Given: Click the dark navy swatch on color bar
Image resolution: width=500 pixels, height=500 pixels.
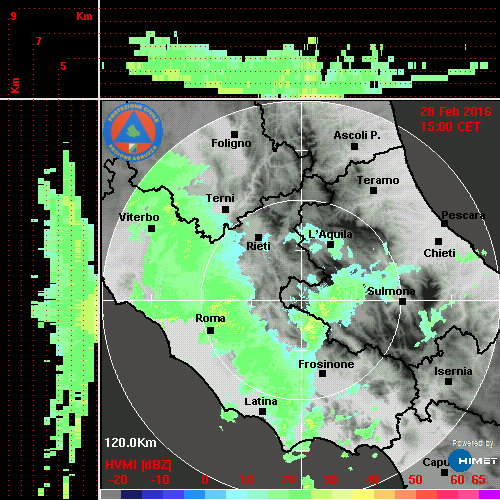Looking at the screenshot, I should (131, 494).
